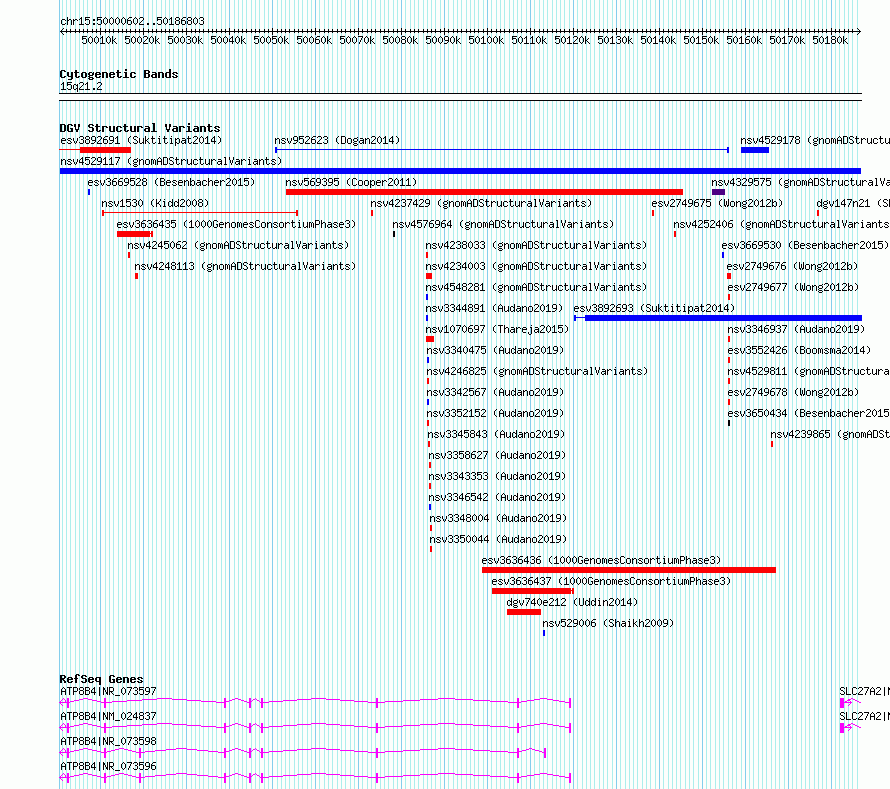Select the nsv3346542 (Audano2019) label
The height and width of the screenshot is (789, 890).
click(497, 497)
